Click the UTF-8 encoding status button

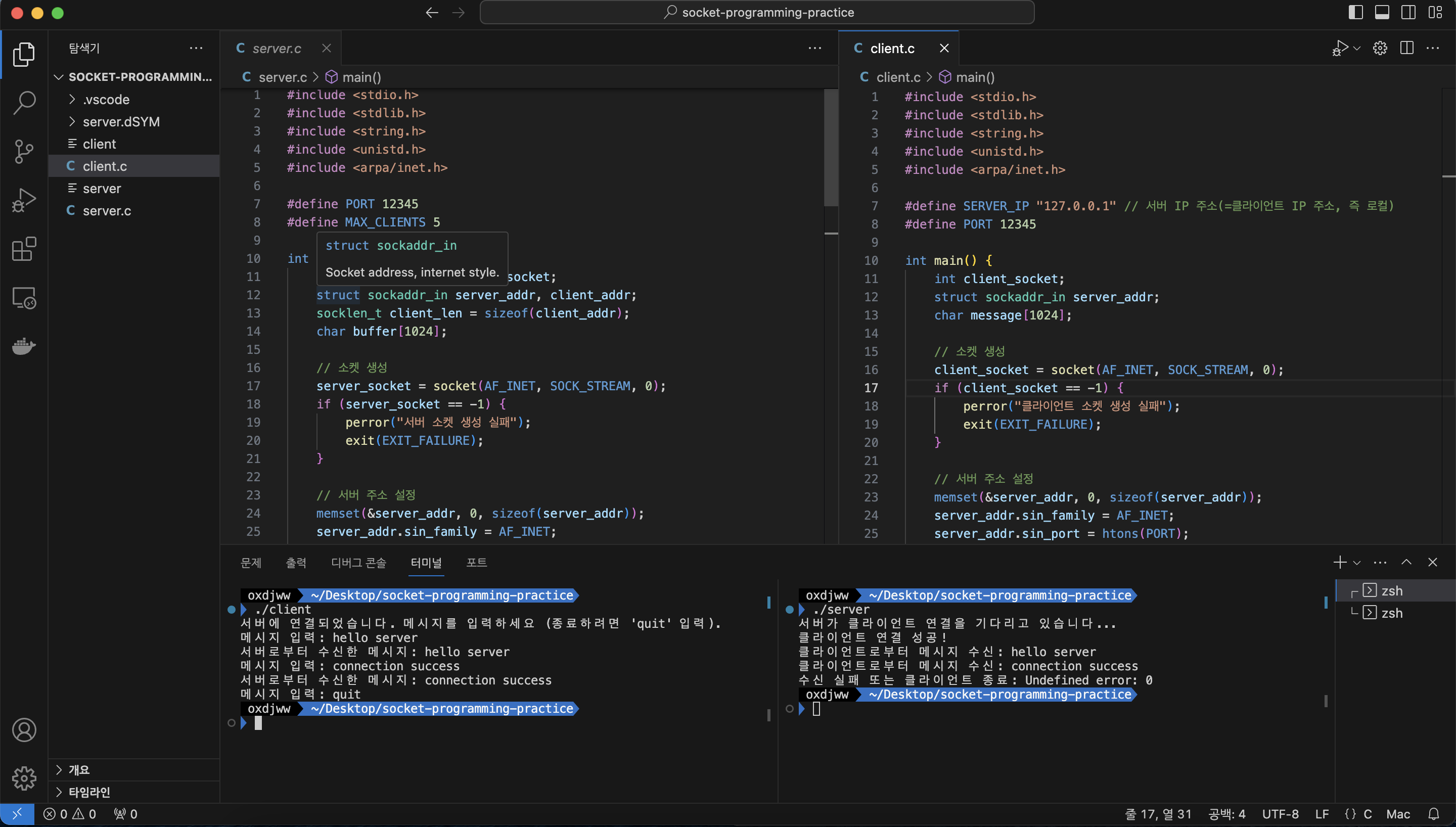tap(1280, 814)
